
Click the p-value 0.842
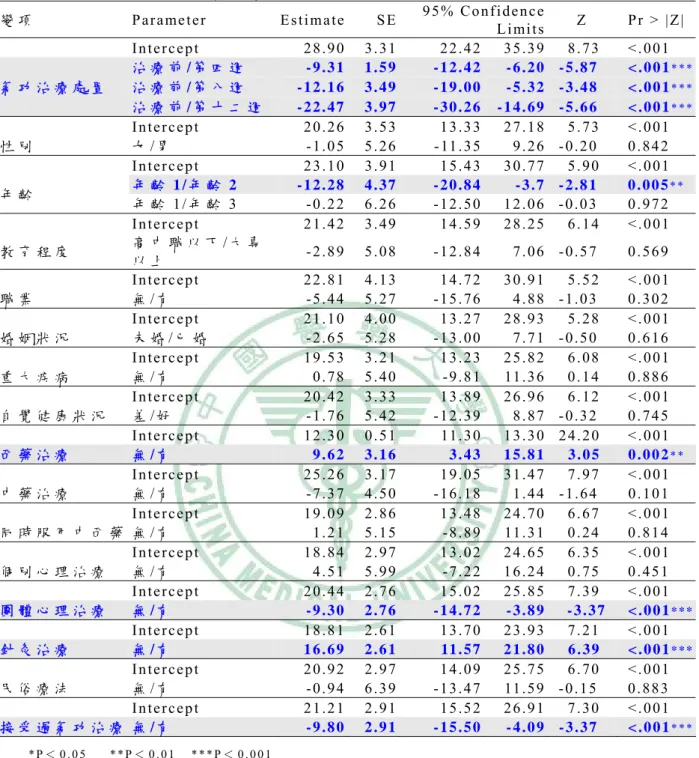(x=648, y=146)
